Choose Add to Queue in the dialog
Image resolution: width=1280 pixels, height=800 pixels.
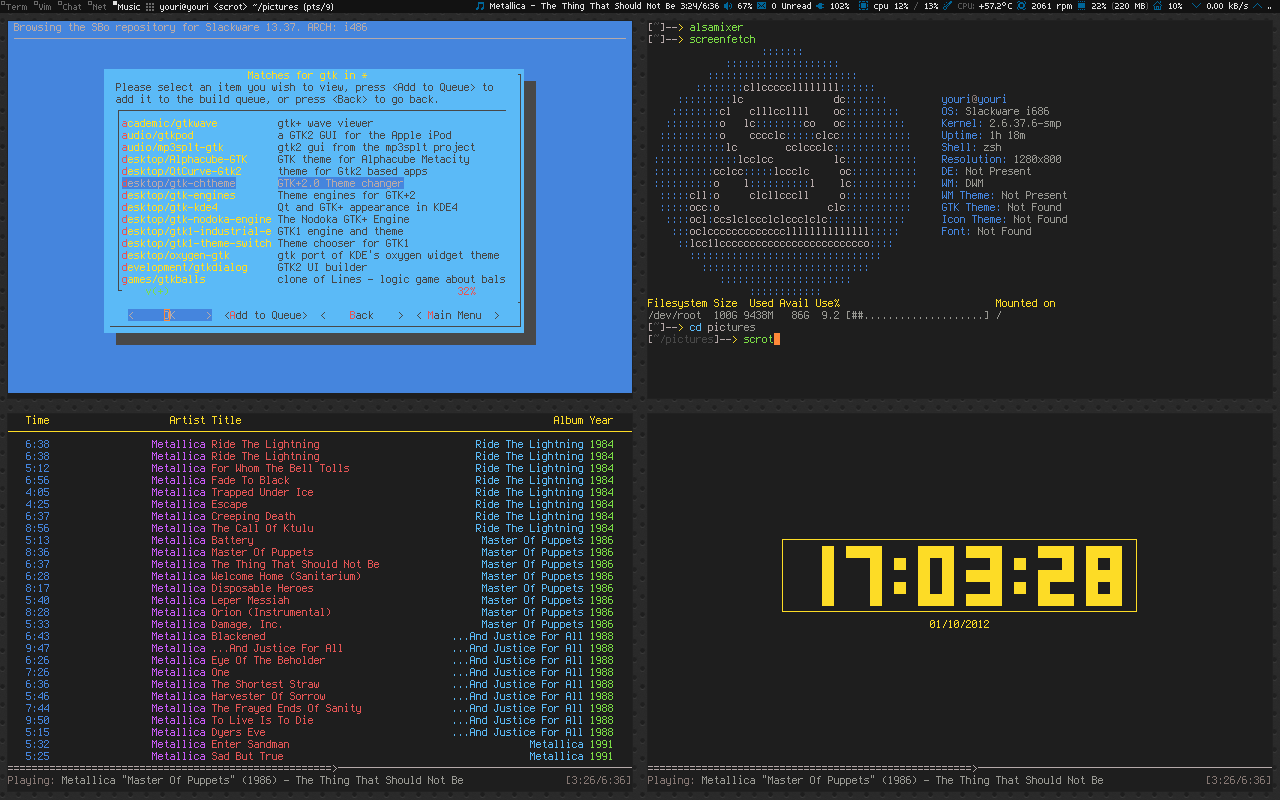[266, 315]
